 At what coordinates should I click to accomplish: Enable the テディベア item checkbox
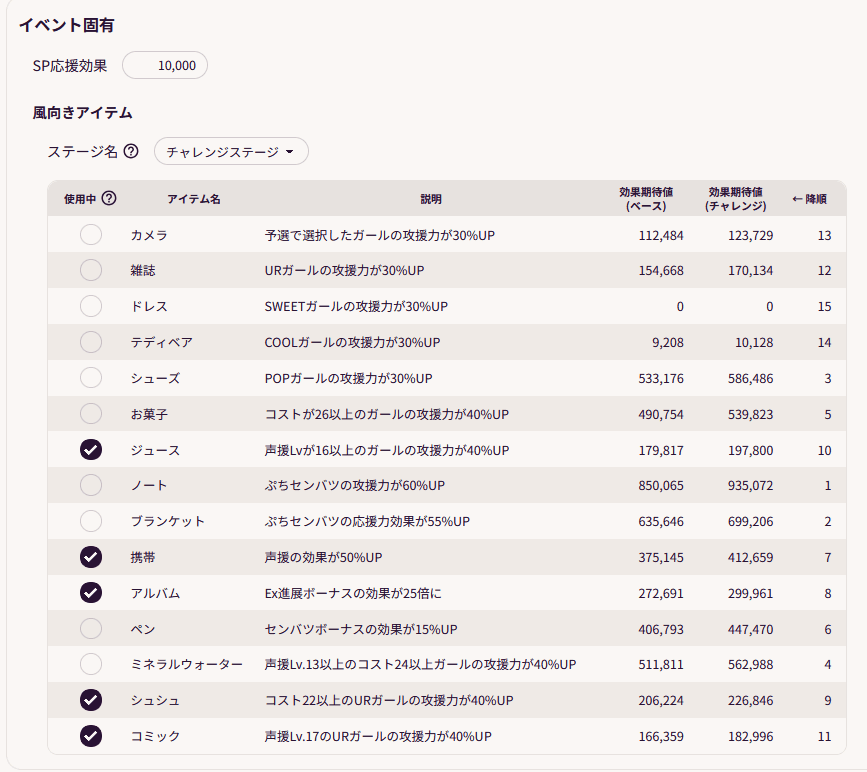pyautogui.click(x=91, y=343)
